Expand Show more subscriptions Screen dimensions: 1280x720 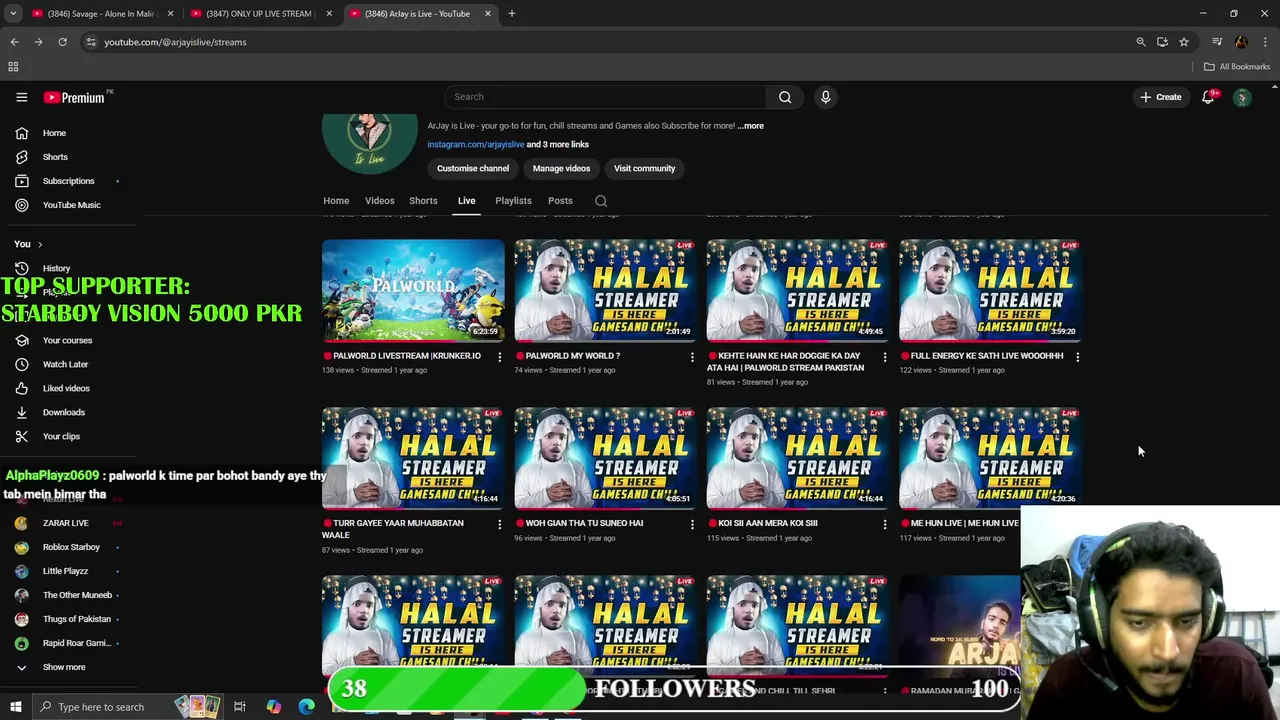click(66, 667)
